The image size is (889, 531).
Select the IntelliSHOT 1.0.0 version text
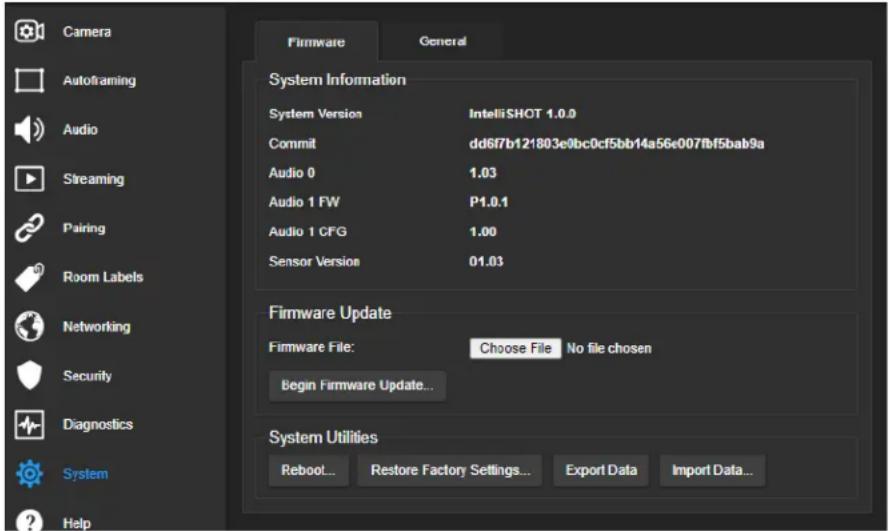pos(522,114)
